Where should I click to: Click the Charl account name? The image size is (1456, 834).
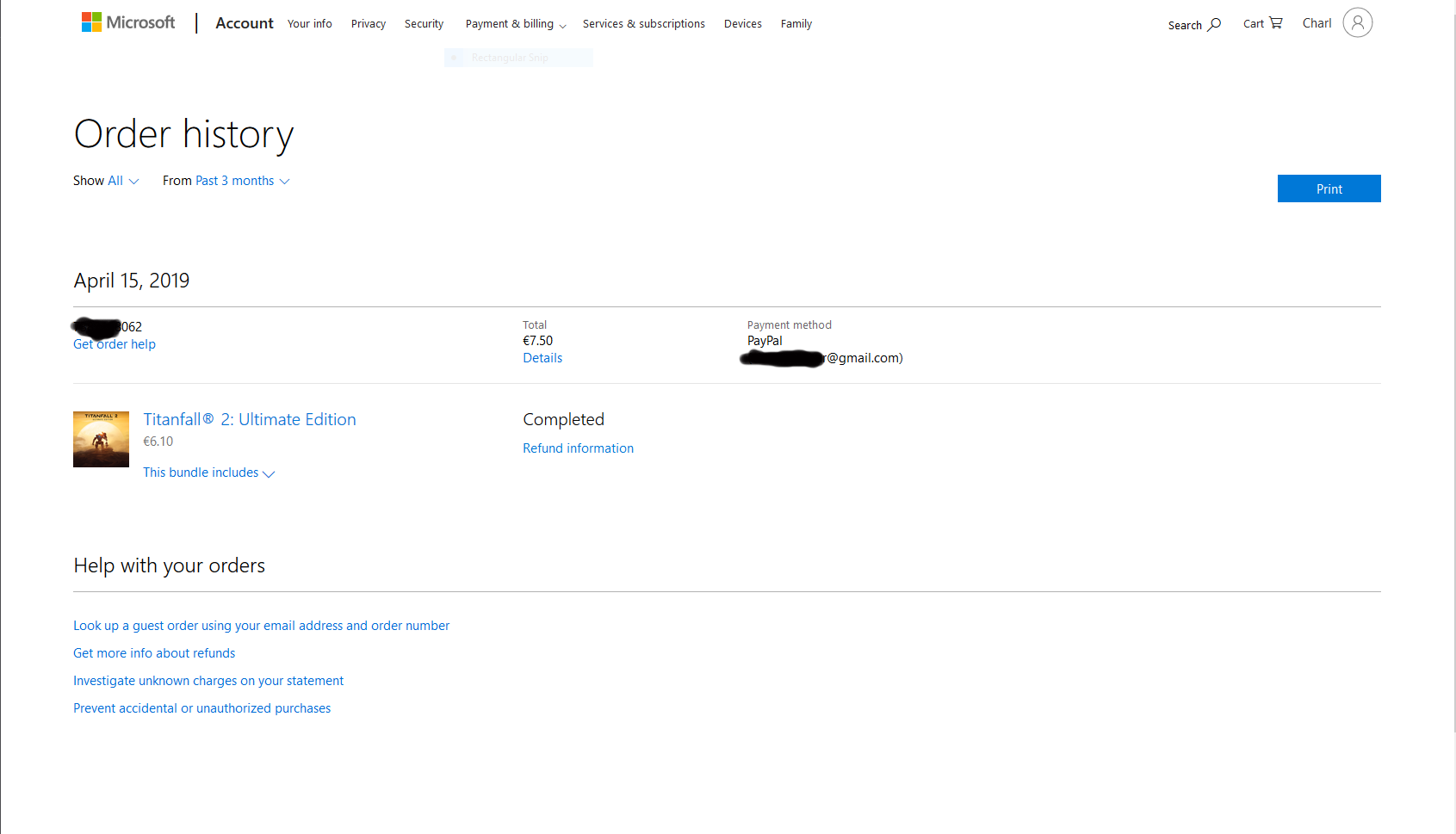point(1317,23)
